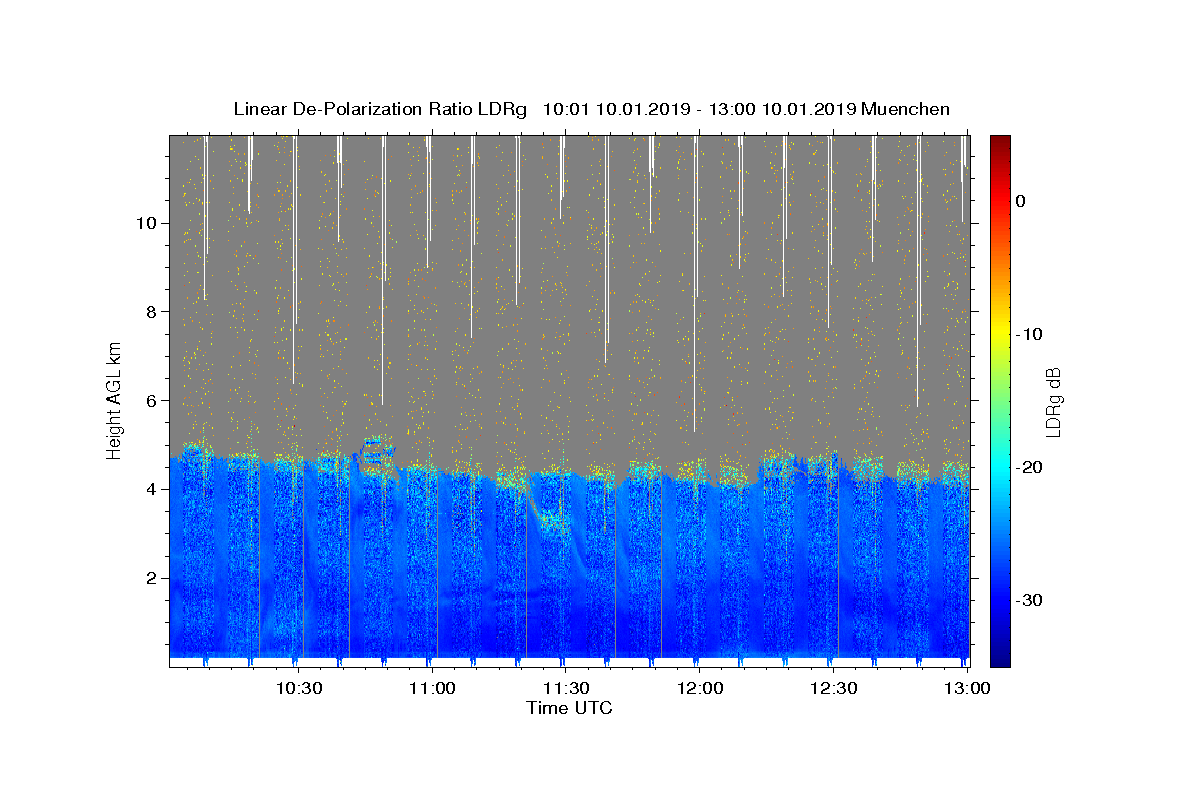Click the 11:30 time tick label
Screen dimensions: 1200x800
pyautogui.click(x=566, y=688)
